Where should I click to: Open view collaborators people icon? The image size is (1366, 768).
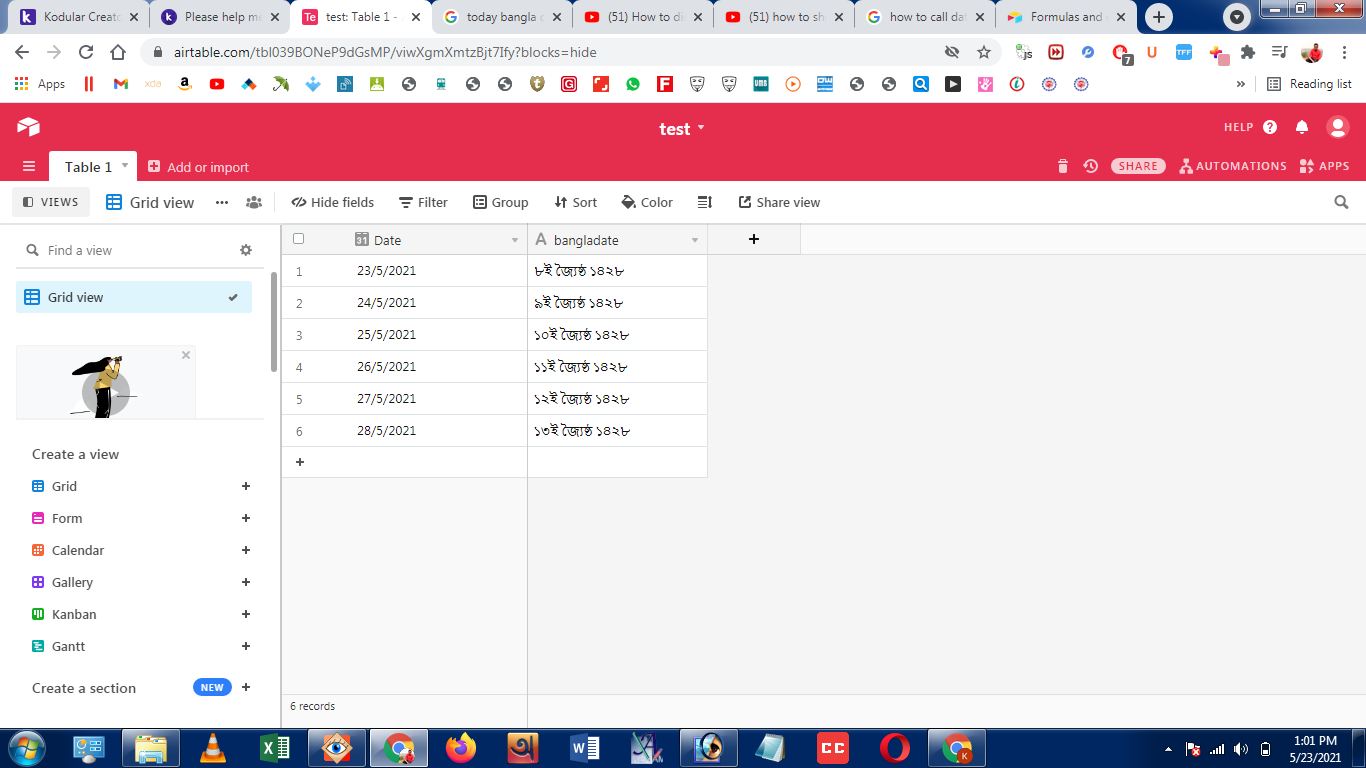[254, 202]
